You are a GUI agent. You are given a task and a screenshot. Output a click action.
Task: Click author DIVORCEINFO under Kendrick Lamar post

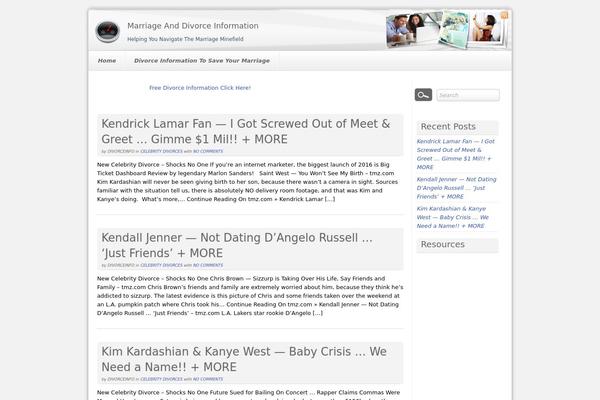121,151
